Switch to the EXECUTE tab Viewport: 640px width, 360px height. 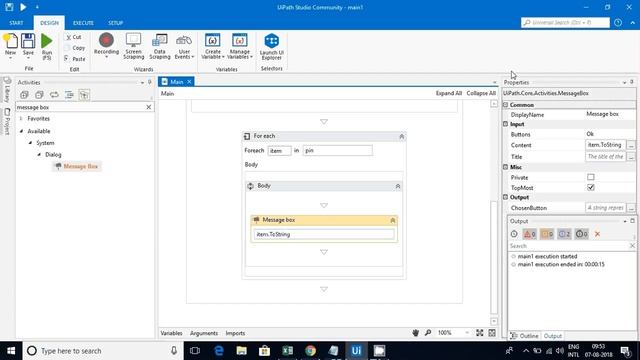[83, 23]
